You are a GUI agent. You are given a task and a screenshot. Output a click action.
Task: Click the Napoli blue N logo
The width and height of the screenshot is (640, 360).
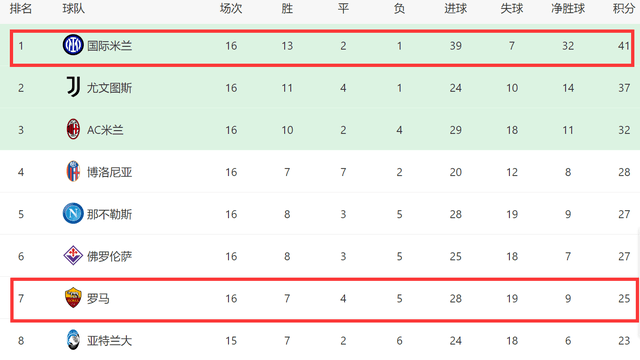73,213
